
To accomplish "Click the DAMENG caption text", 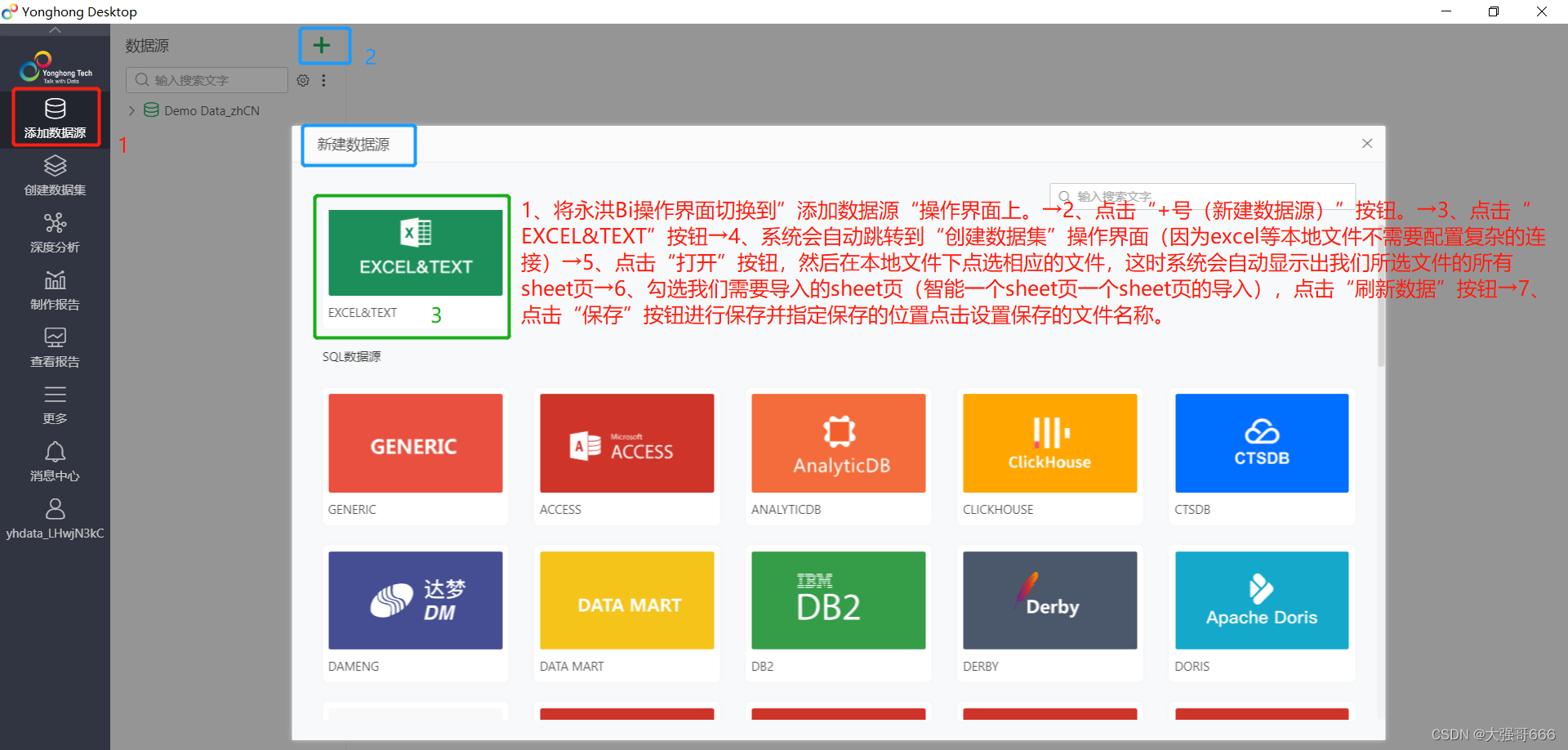I will tap(354, 666).
